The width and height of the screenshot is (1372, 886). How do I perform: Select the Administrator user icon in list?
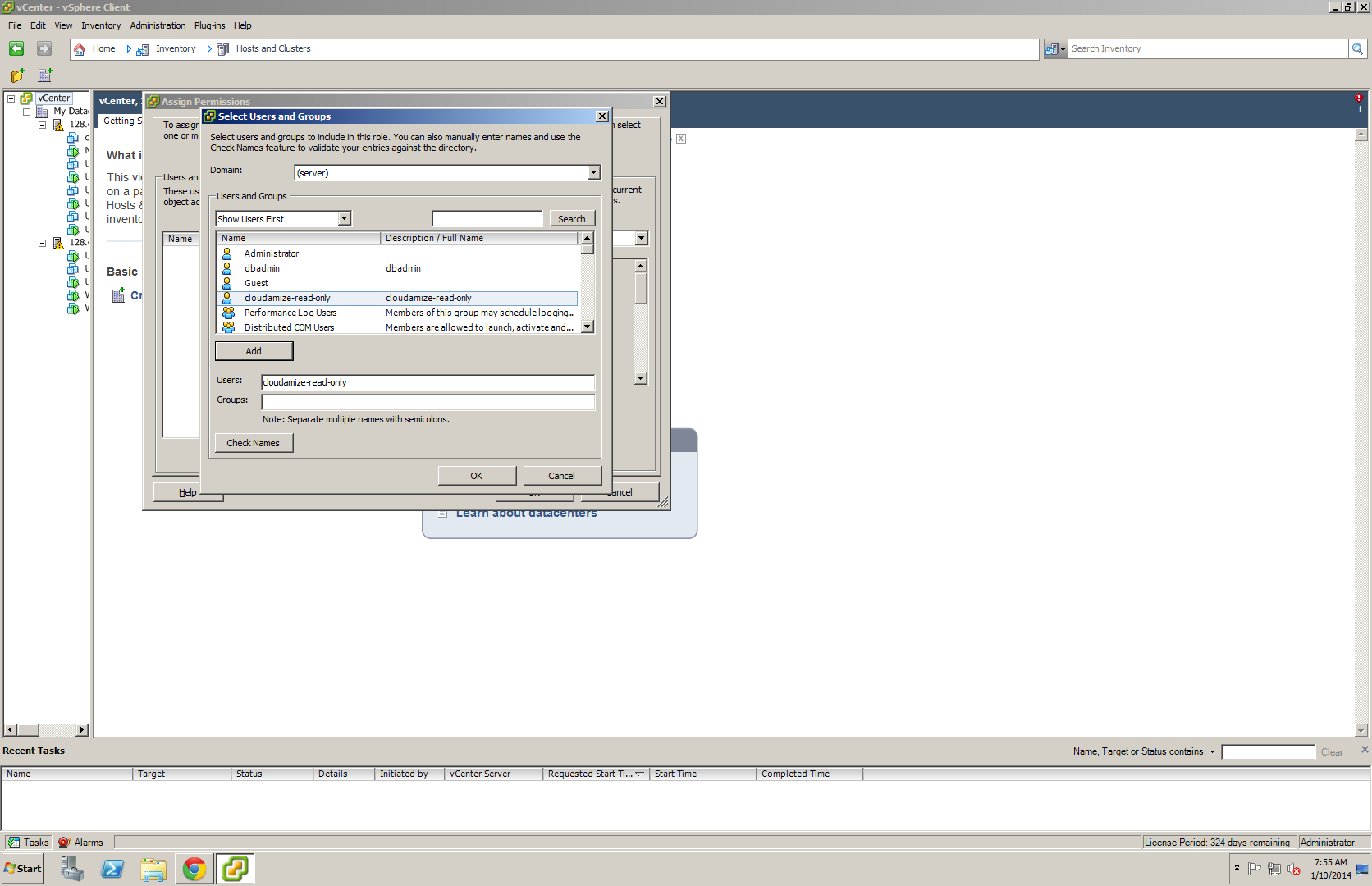[226, 253]
